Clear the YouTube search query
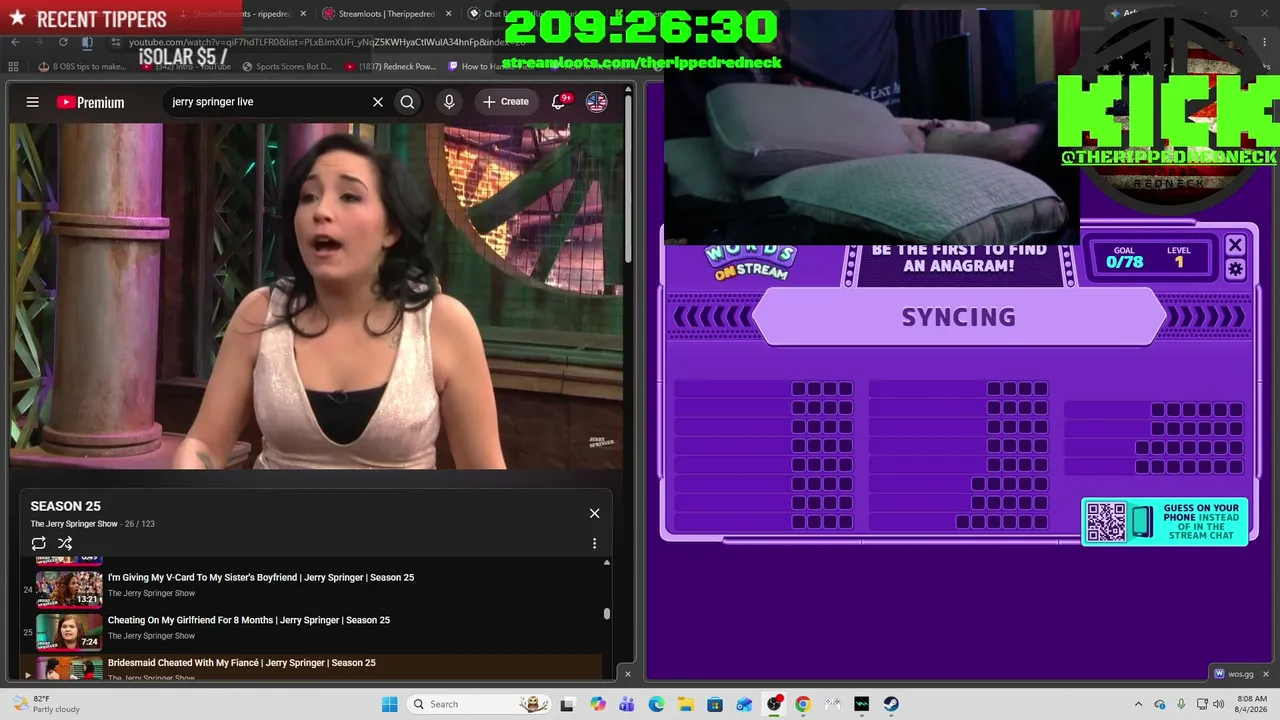Image resolution: width=1280 pixels, height=720 pixels. point(378,102)
